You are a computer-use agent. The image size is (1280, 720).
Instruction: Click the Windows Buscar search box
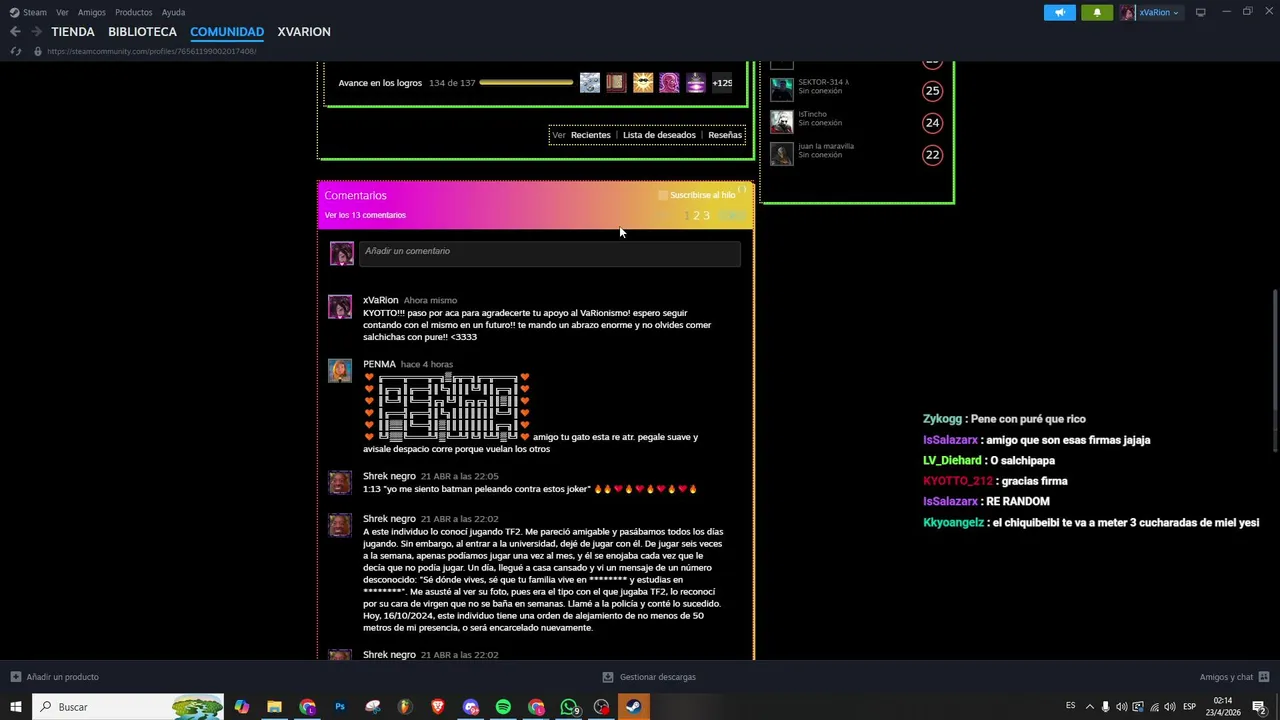pos(128,707)
